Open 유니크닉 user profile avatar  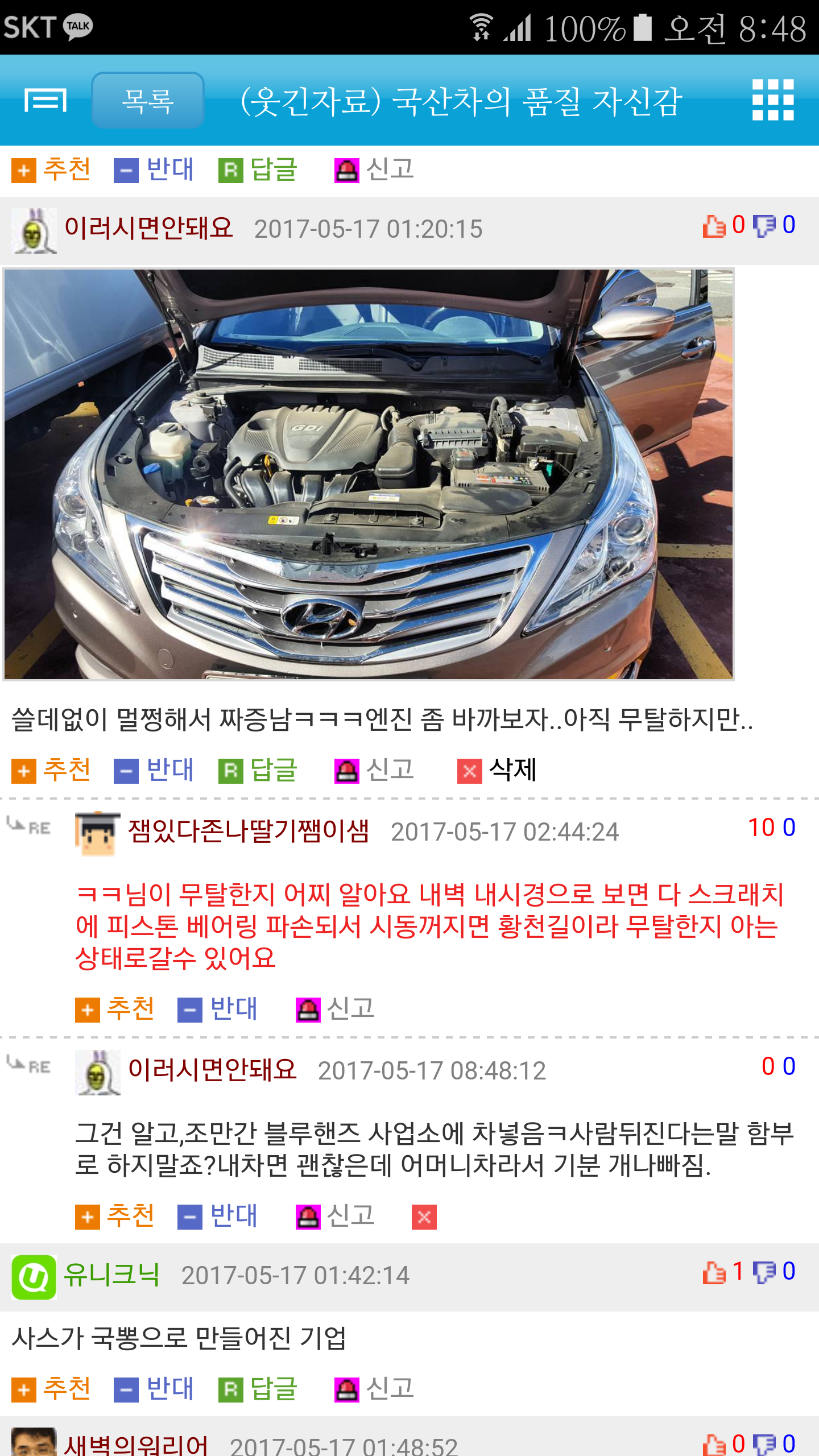point(34,1277)
